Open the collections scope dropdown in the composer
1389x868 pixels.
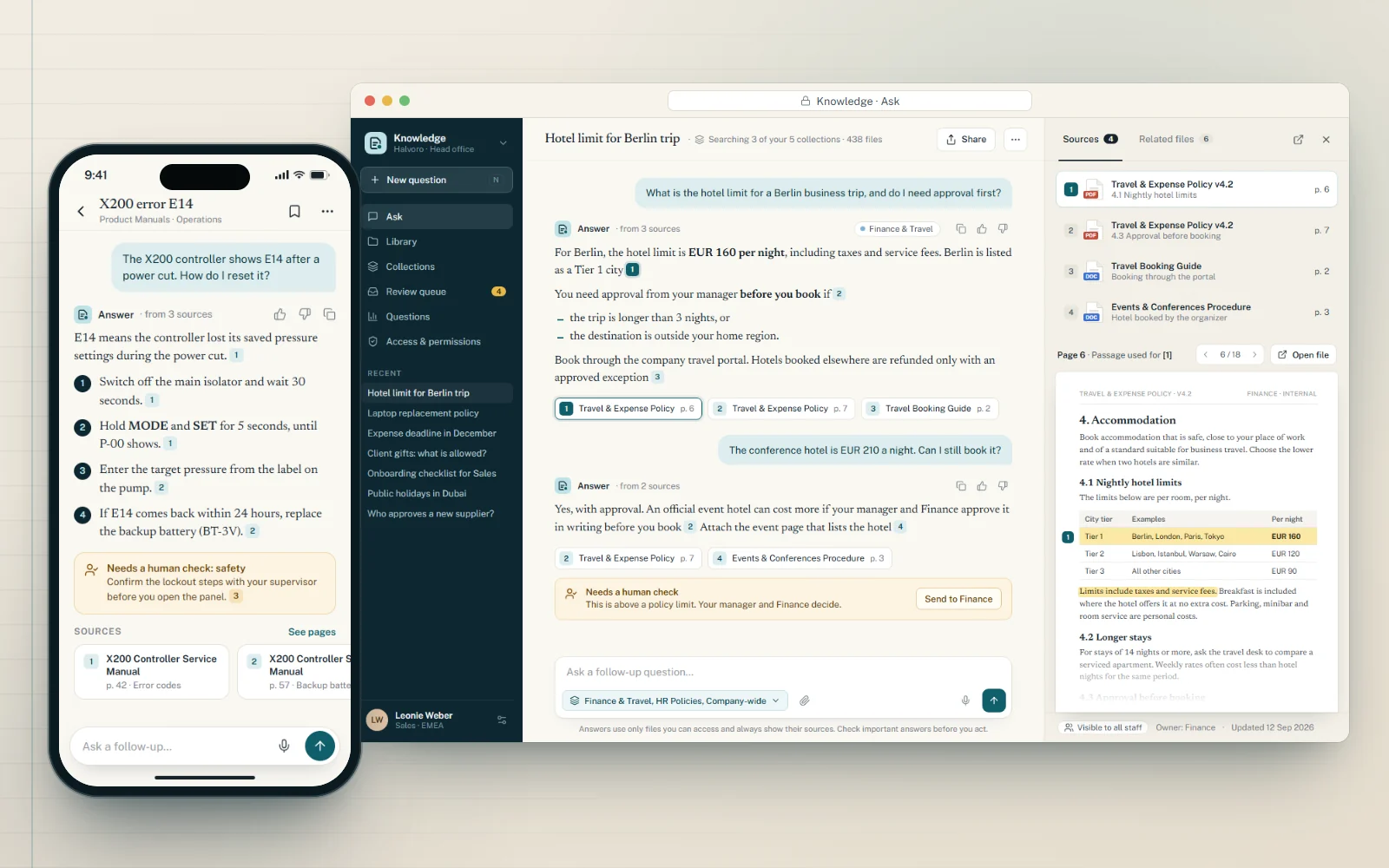click(x=675, y=700)
